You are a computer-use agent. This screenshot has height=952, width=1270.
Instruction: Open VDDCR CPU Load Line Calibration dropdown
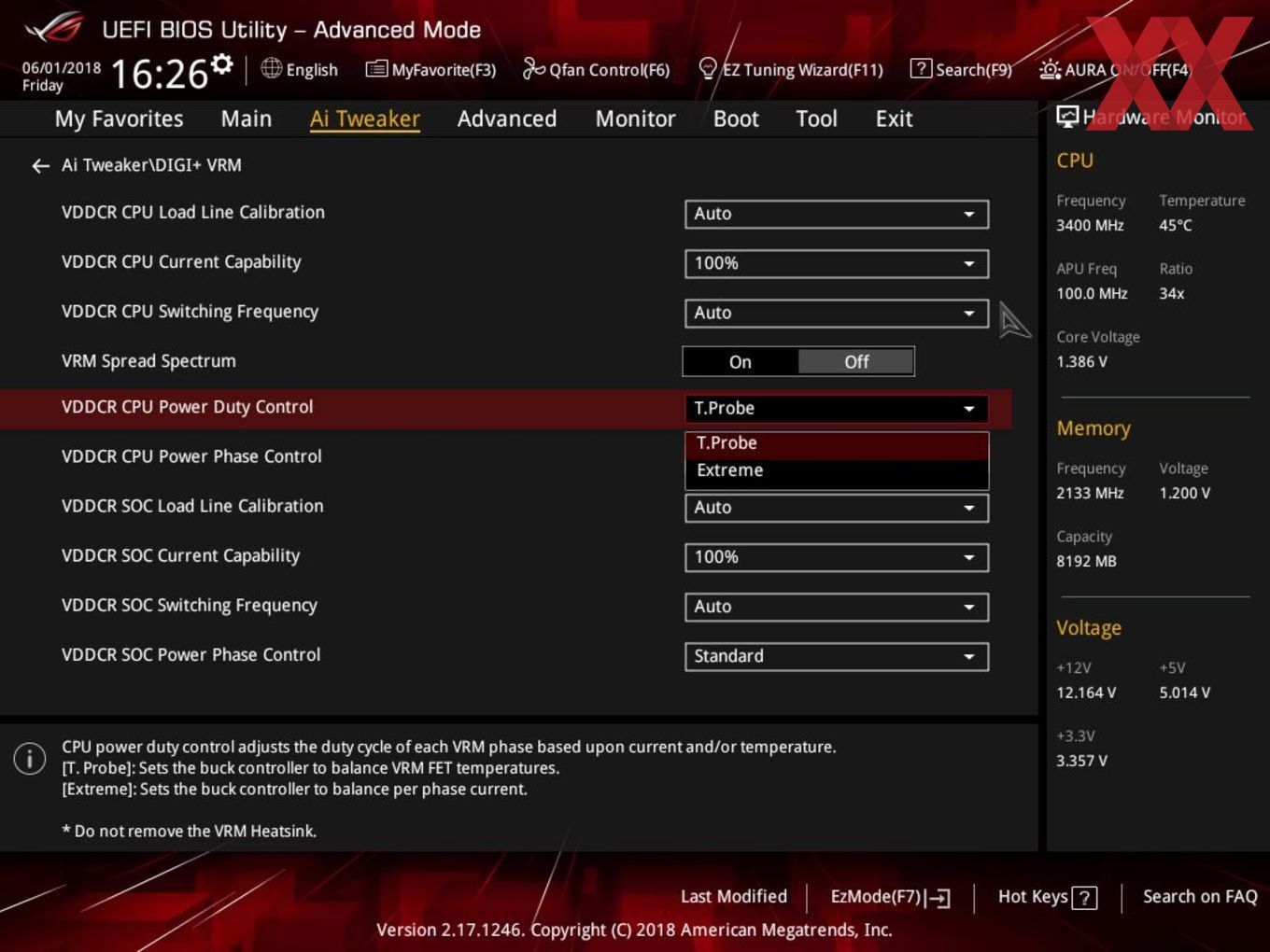(x=837, y=214)
